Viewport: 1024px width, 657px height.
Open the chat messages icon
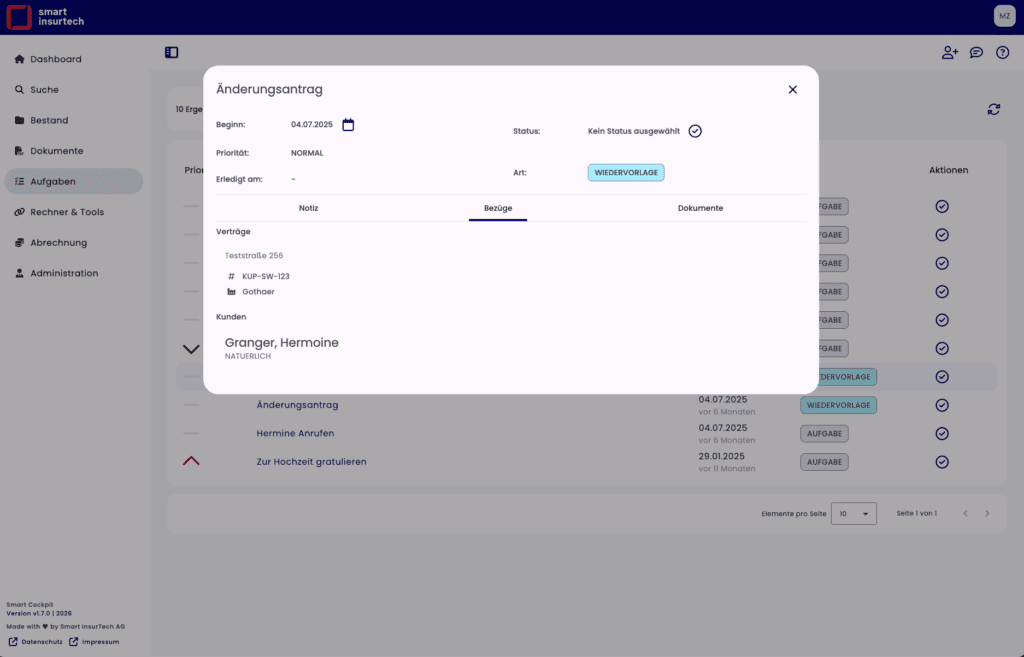point(976,53)
